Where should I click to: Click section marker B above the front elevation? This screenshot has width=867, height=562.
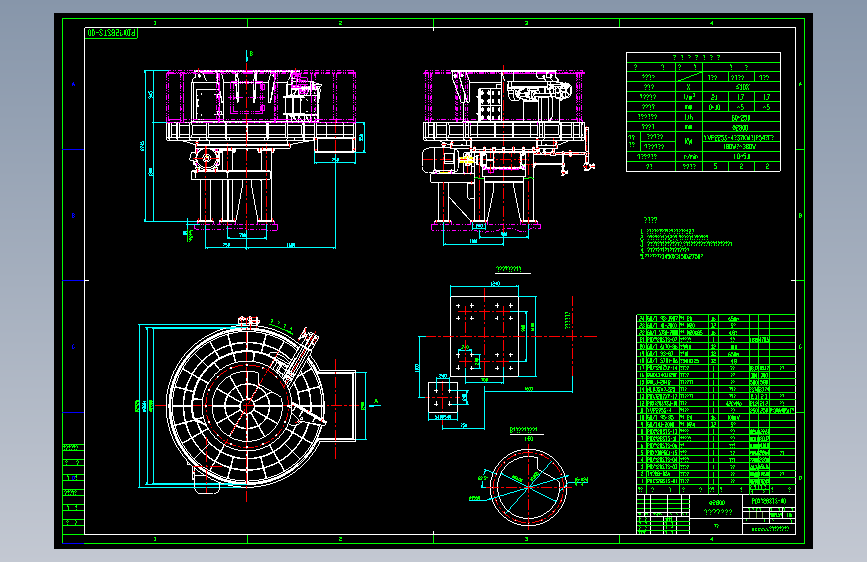pyautogui.click(x=251, y=54)
